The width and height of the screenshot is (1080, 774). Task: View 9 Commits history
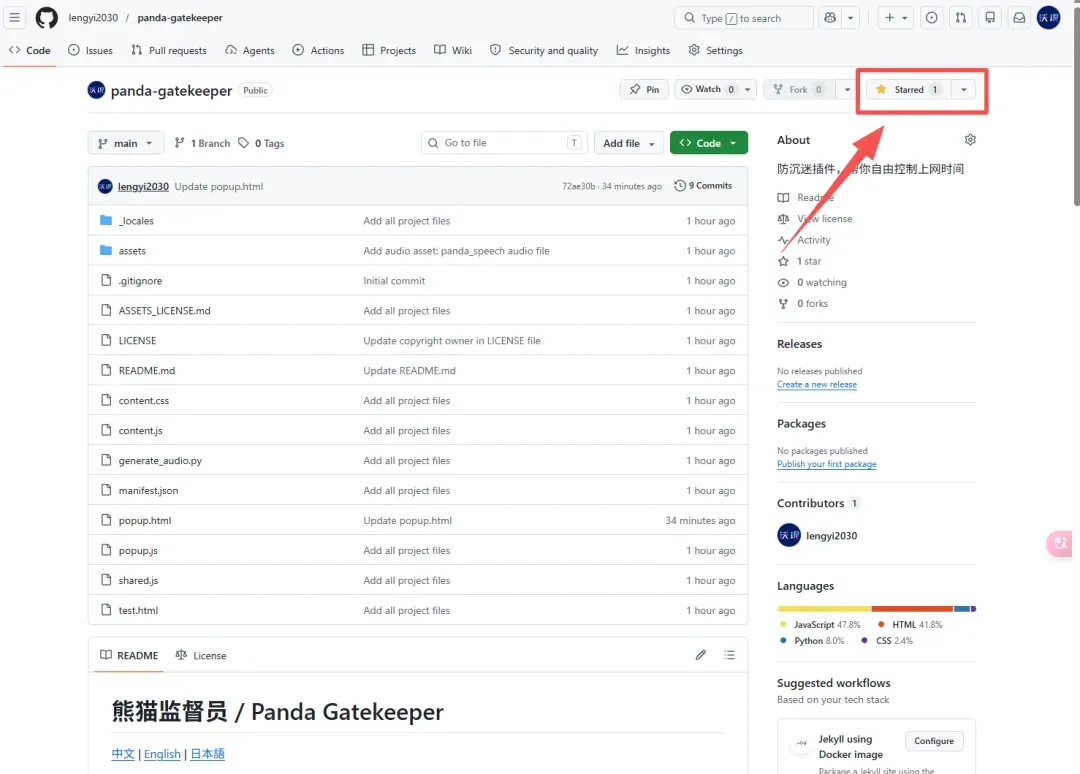click(703, 186)
